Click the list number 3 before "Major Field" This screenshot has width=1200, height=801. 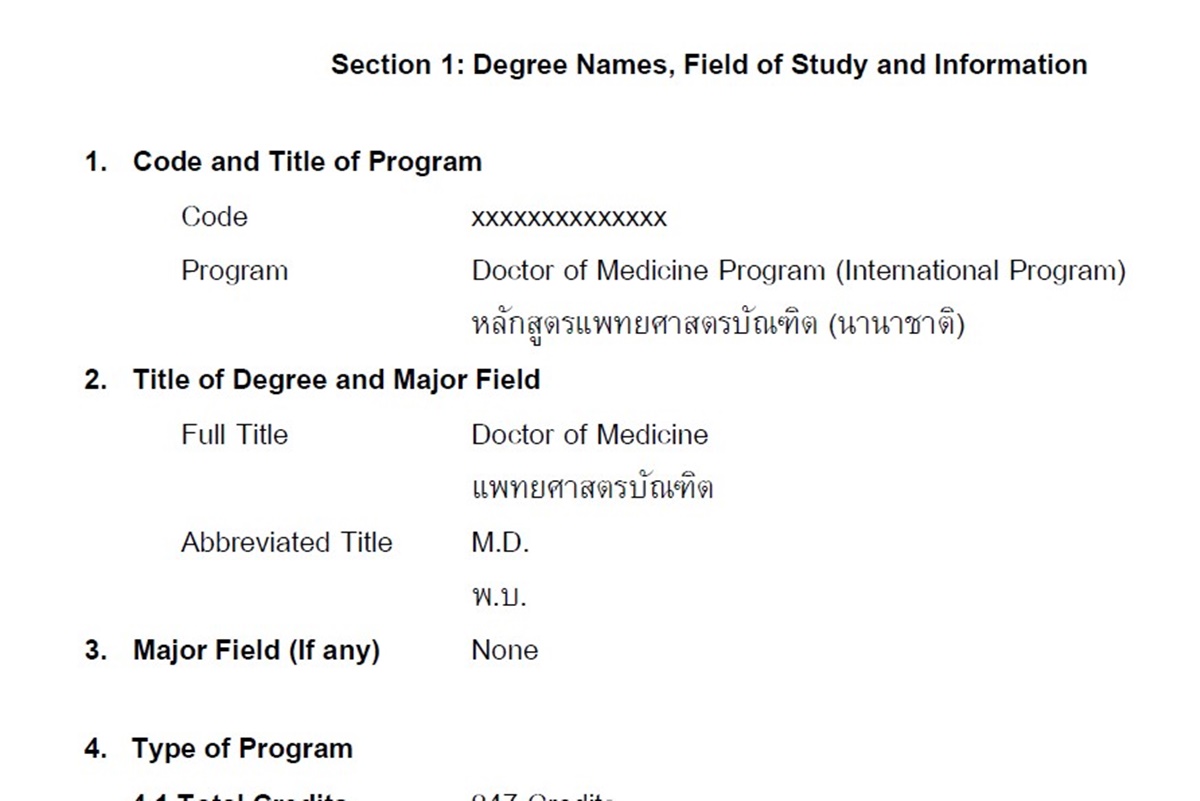95,651
